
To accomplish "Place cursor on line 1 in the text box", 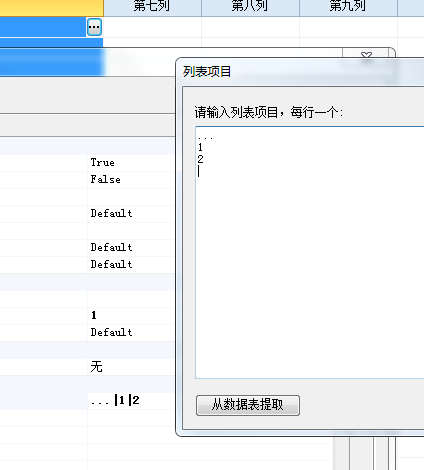I will [200, 147].
